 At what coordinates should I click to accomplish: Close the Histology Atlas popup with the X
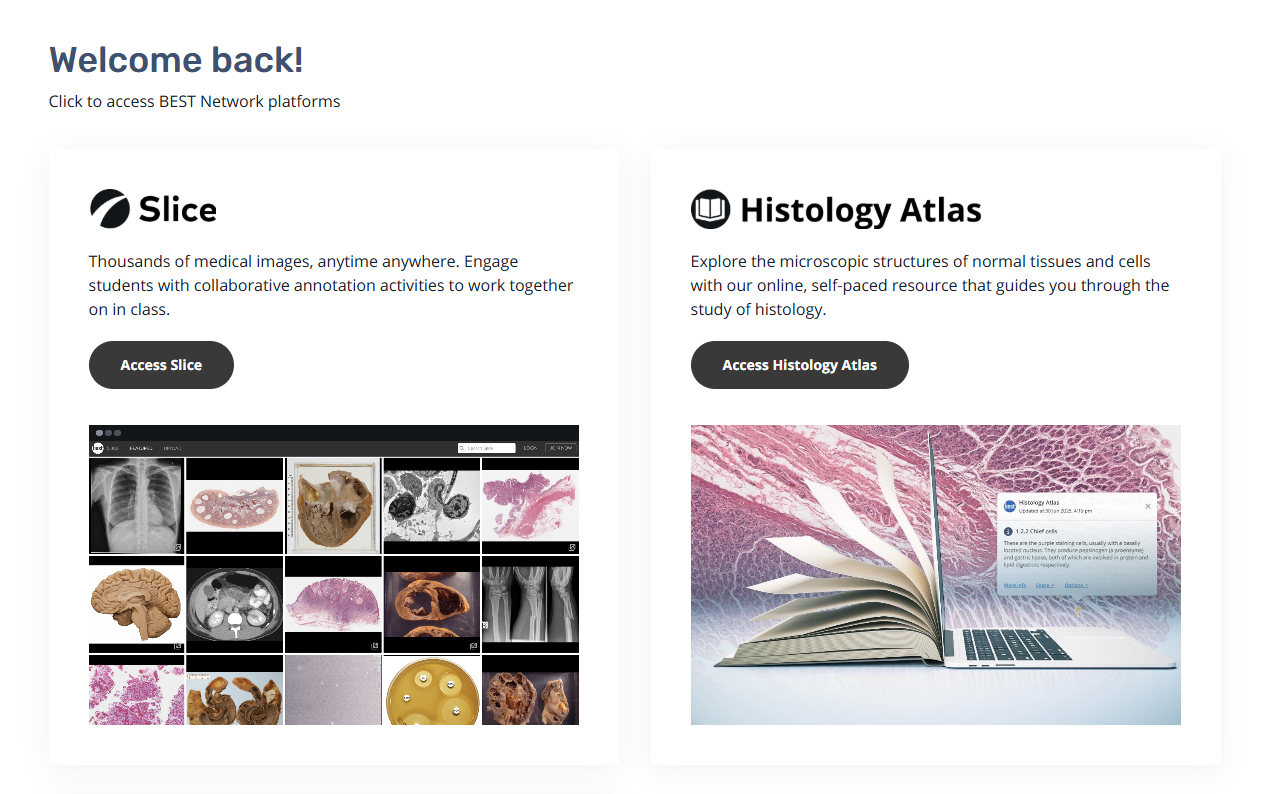(1148, 506)
